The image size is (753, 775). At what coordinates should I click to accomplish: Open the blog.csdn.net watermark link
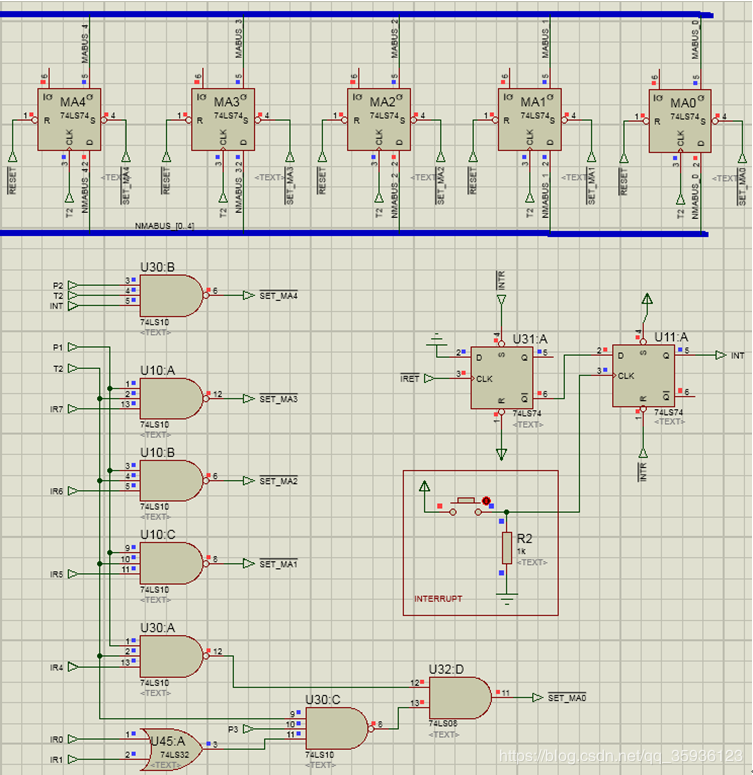click(x=621, y=757)
